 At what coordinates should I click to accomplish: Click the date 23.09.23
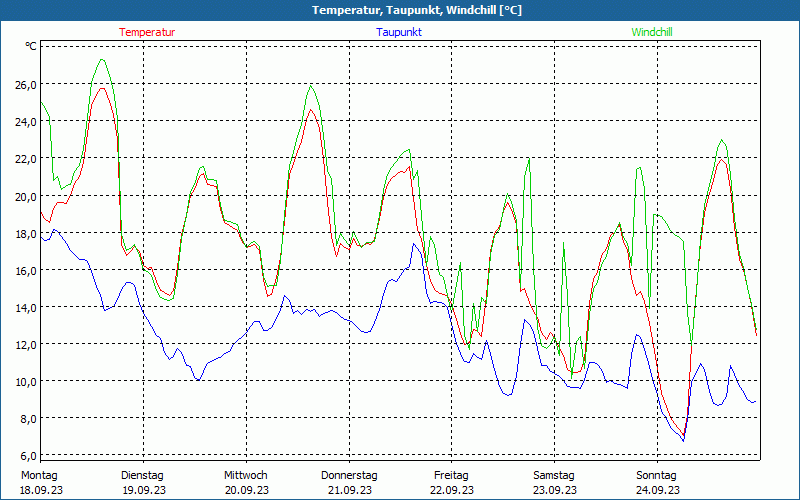[x=555, y=490]
